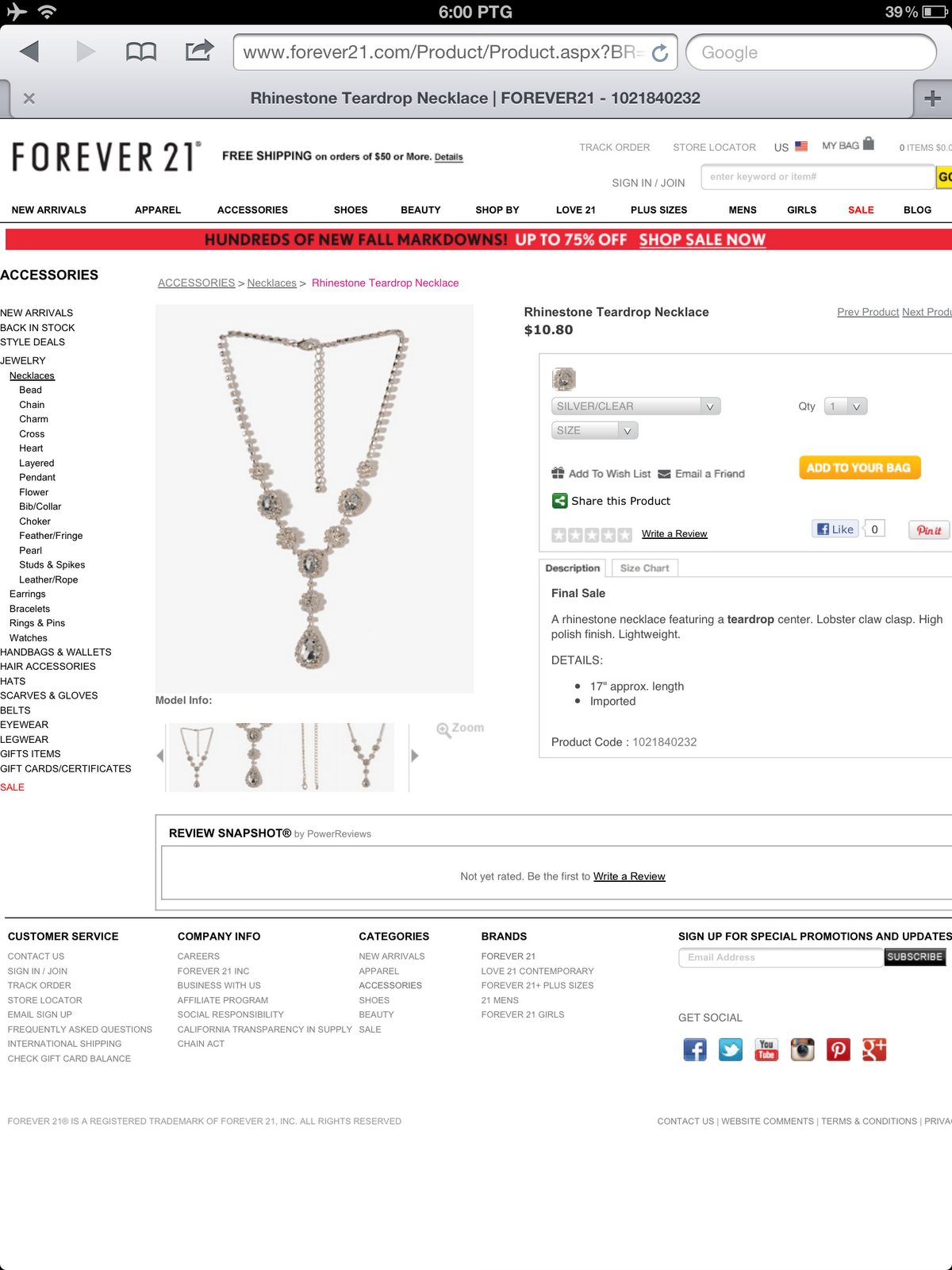Click the keyword search input field
Screen dimensions: 952x1270
817,177
